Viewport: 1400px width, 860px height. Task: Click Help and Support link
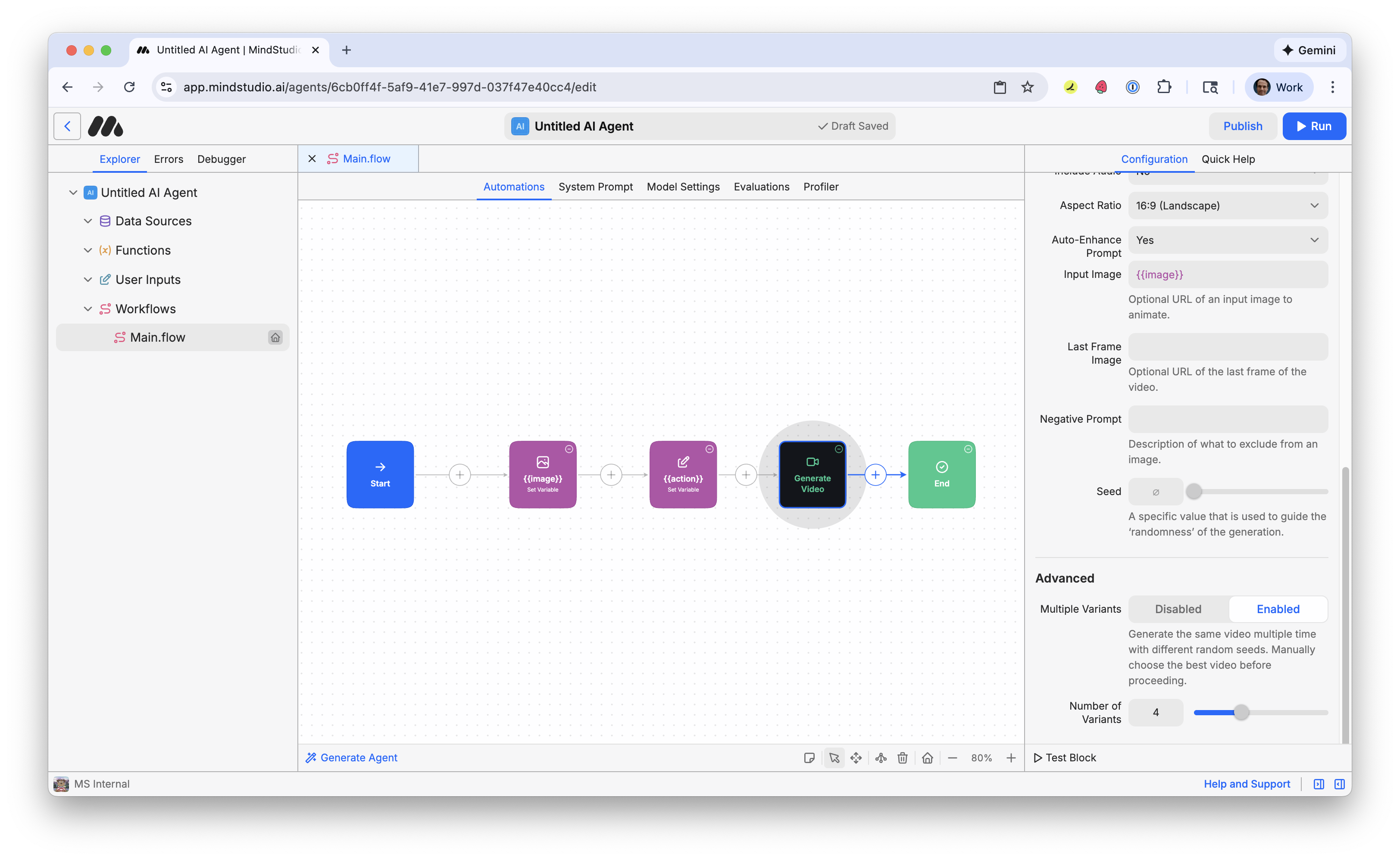click(1247, 784)
